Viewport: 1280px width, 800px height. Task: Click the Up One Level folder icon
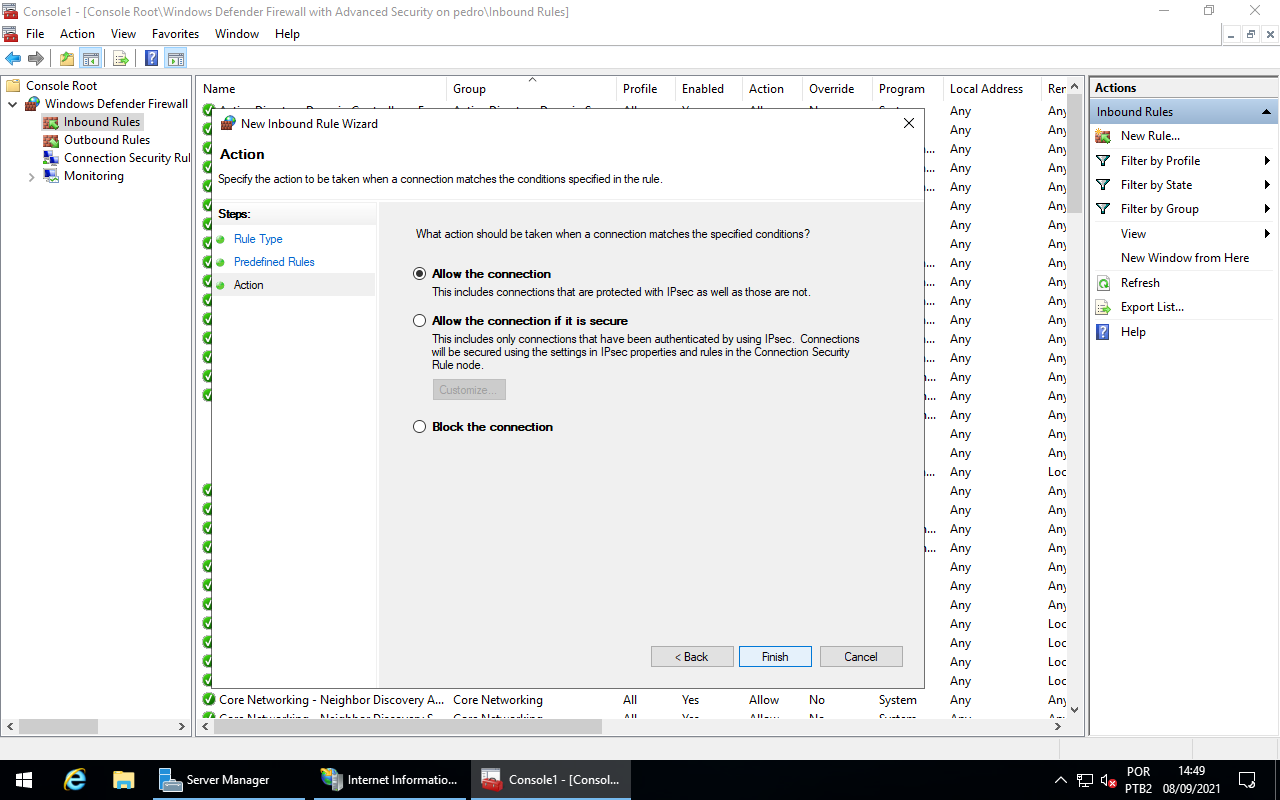tap(66, 58)
